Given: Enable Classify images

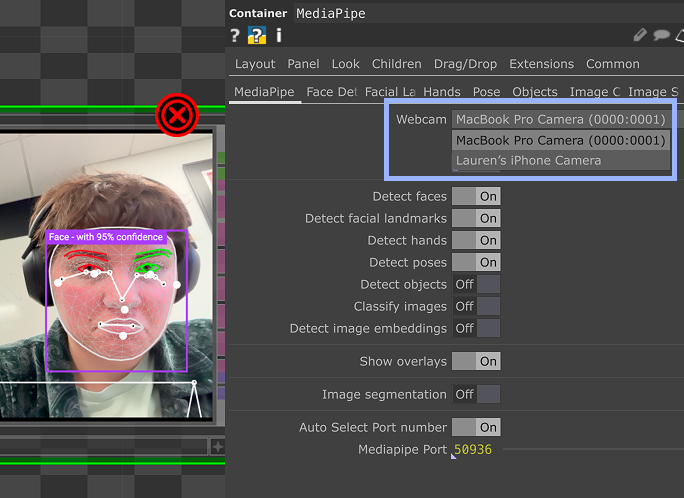Looking at the screenshot, I should pyautogui.click(x=476, y=307).
